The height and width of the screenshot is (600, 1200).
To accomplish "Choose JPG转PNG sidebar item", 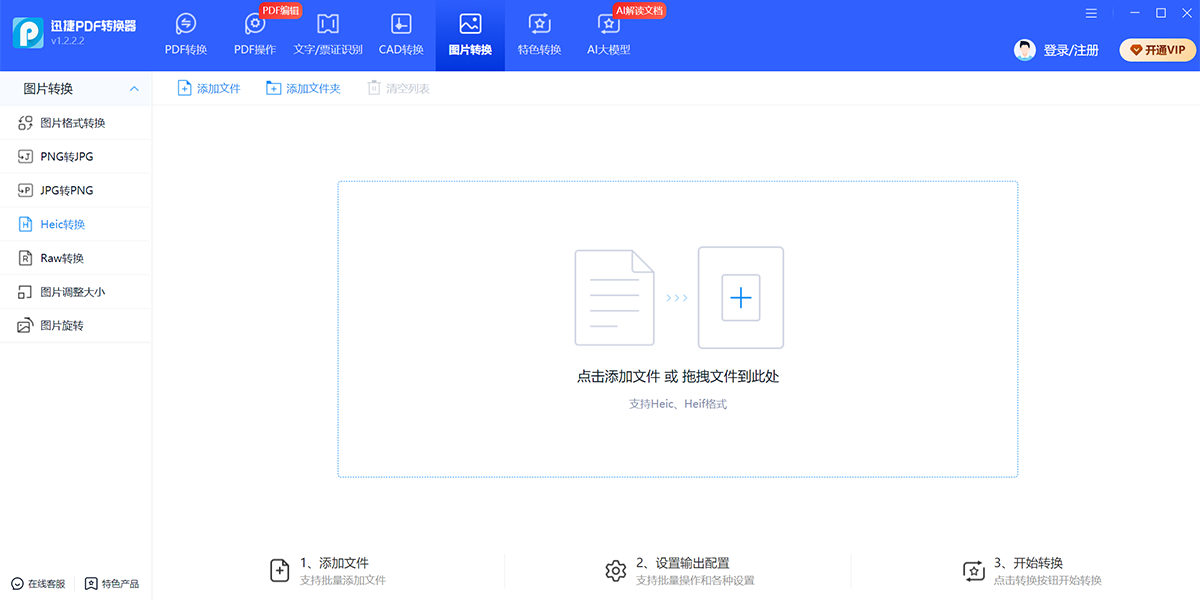I will click(x=66, y=190).
